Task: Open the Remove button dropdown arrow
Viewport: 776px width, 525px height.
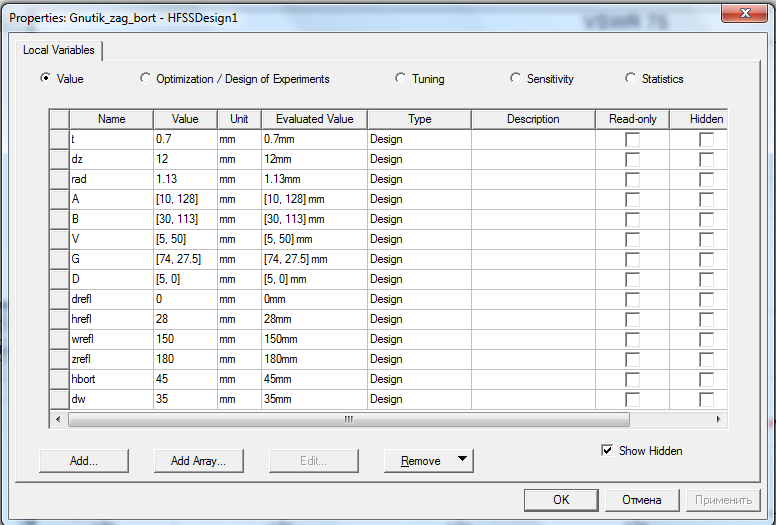Action: [x=460, y=460]
